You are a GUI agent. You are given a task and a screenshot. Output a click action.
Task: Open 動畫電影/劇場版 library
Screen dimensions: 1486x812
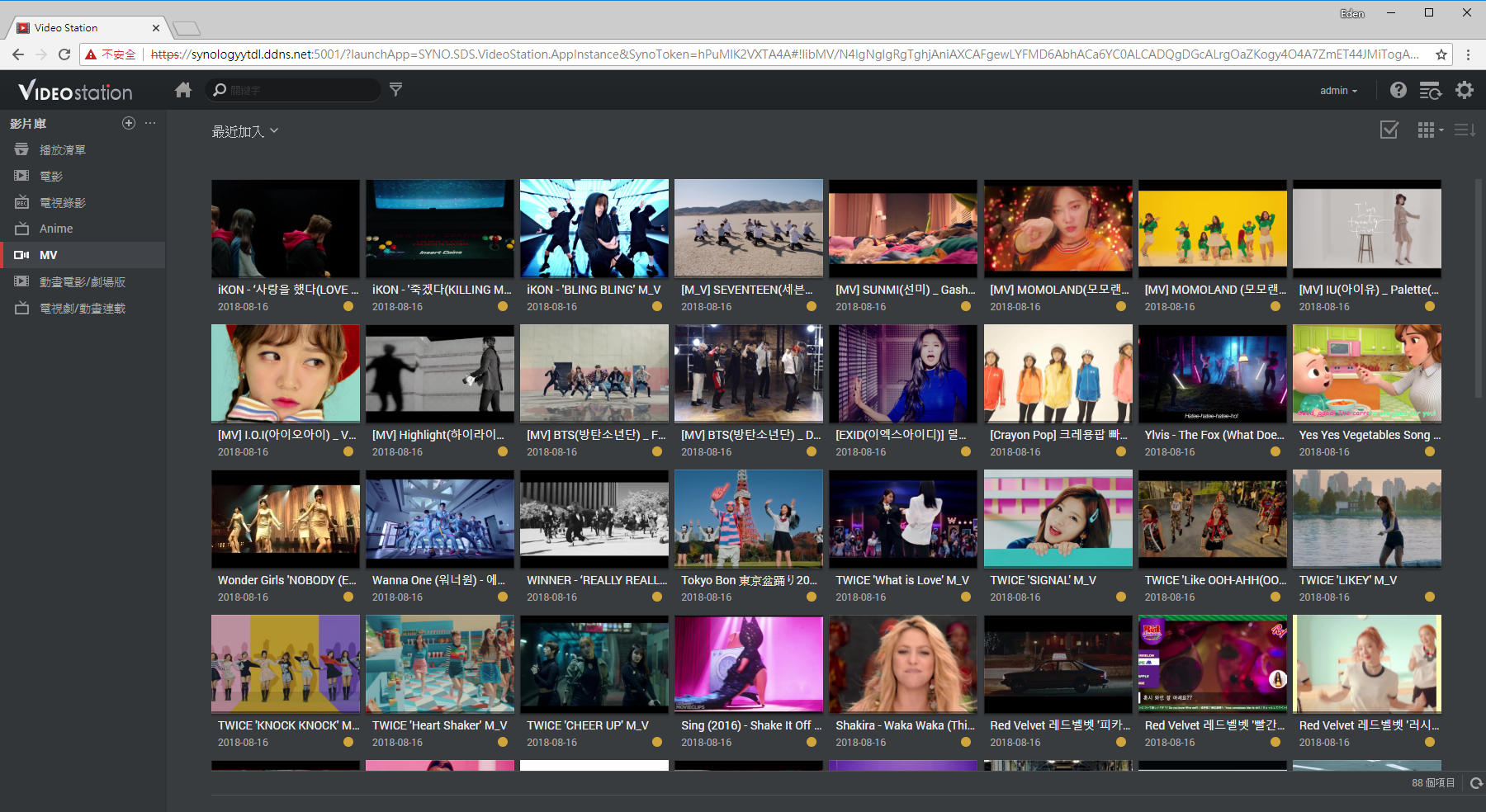(83, 281)
